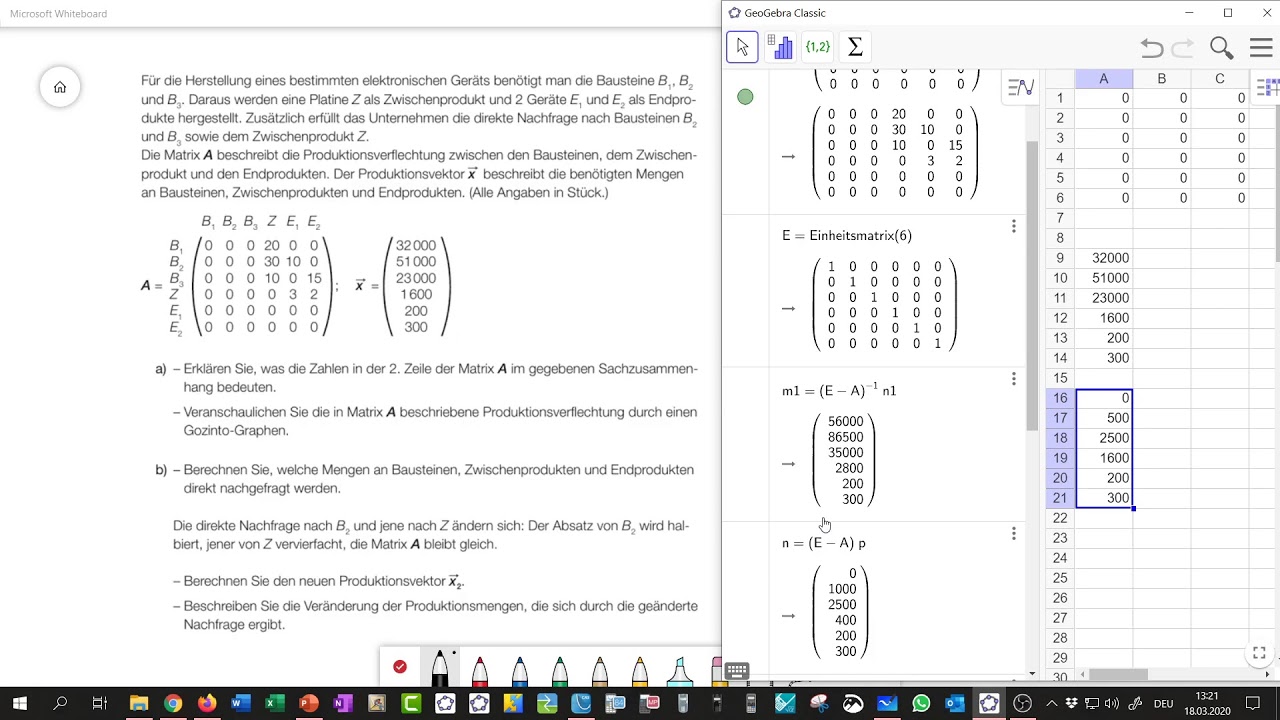Select spreadsheet column header A
1280x720 pixels.
coord(1104,79)
